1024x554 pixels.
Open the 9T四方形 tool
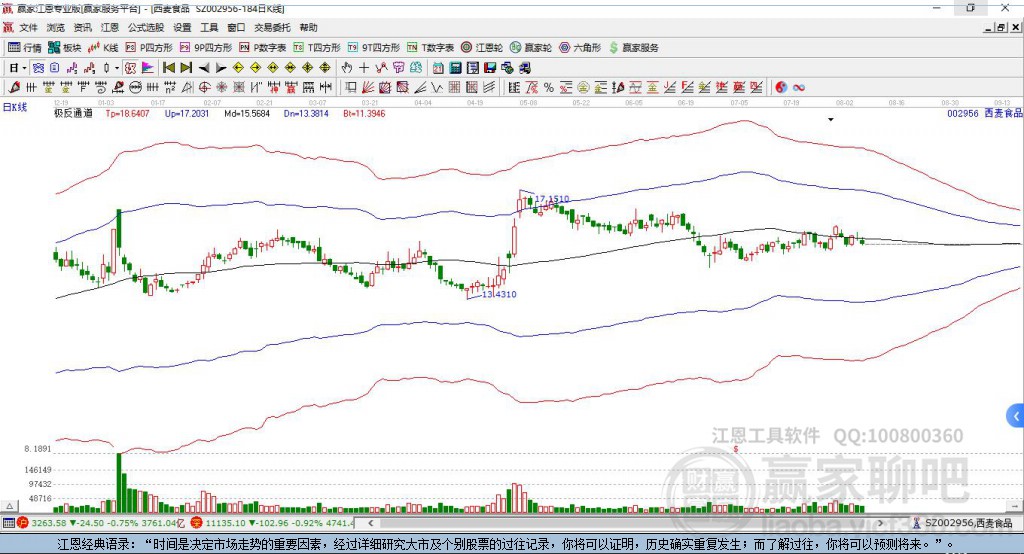pos(374,48)
